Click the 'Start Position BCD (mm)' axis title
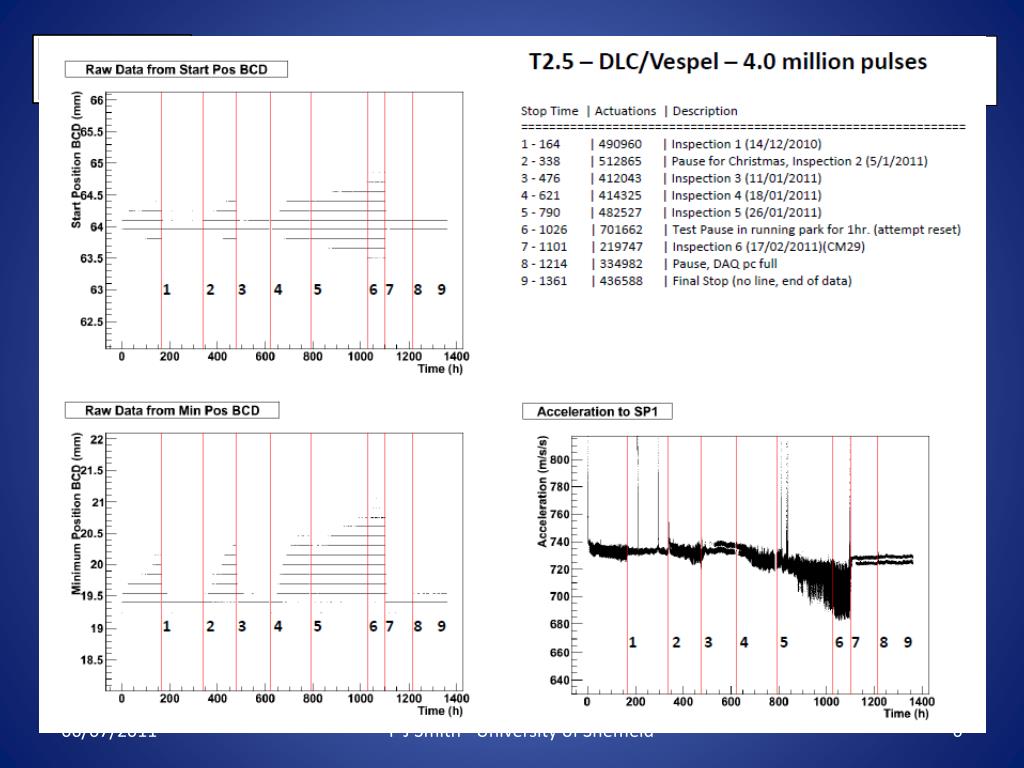 pyautogui.click(x=76, y=160)
